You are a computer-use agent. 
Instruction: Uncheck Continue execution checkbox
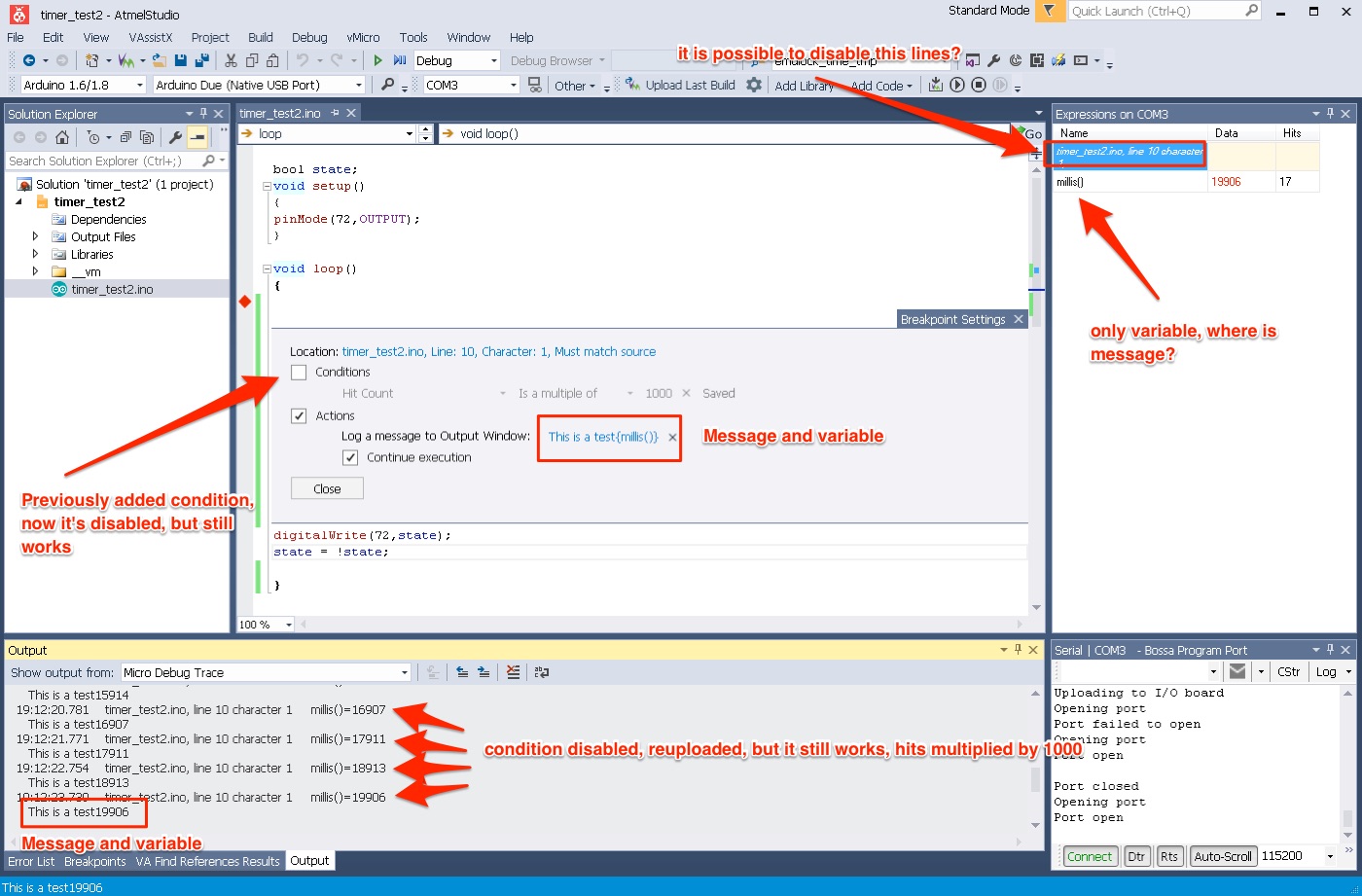[x=350, y=457]
